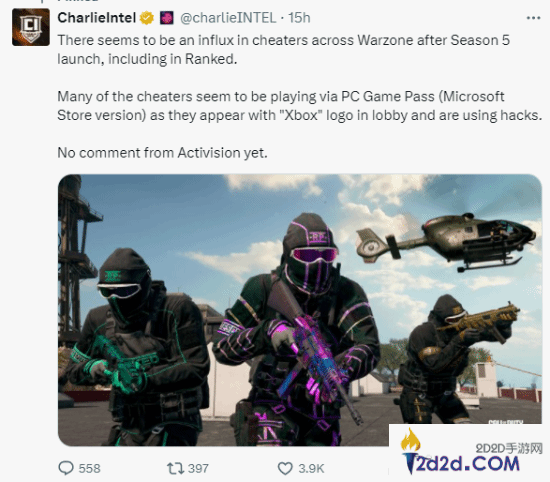Click the reply speech bubble icon
This screenshot has width=550, height=482.
(x=66, y=468)
